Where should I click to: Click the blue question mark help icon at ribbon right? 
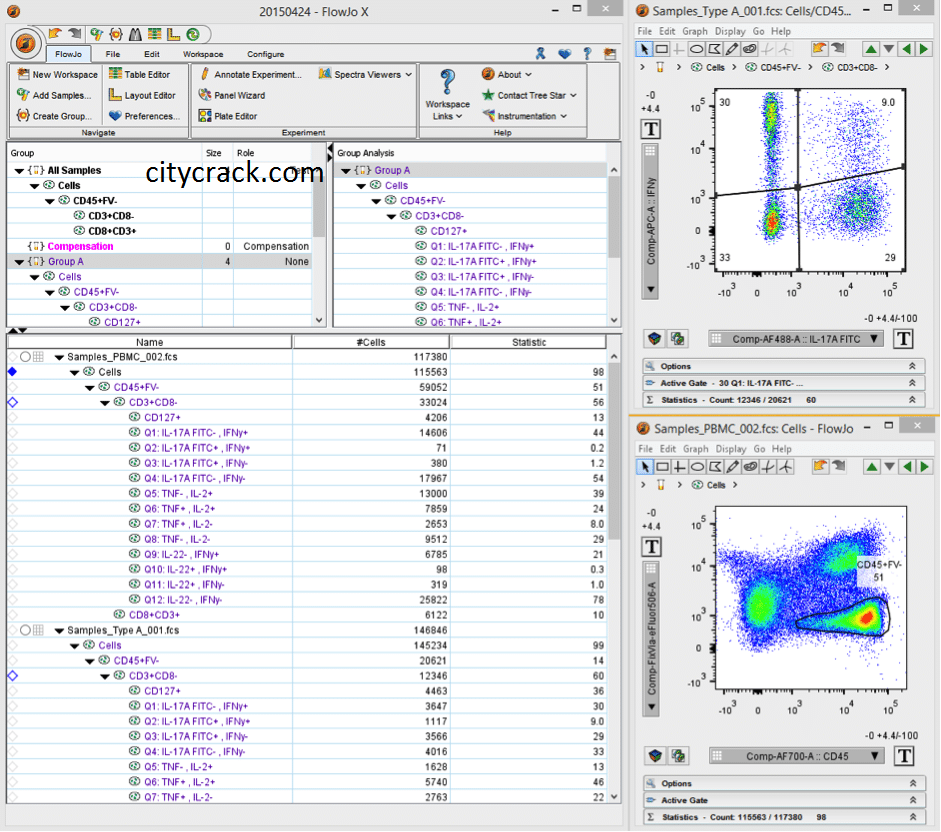[x=588, y=53]
